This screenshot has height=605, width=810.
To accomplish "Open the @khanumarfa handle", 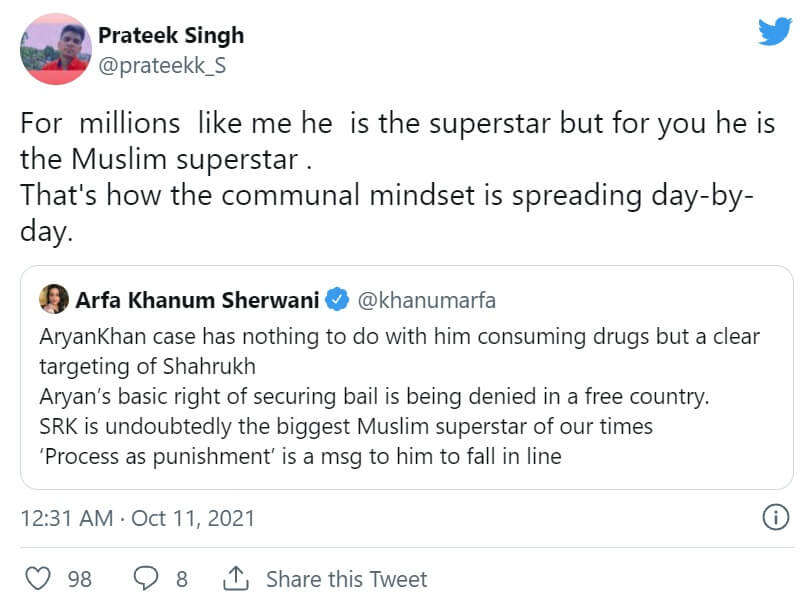I will [x=426, y=299].
